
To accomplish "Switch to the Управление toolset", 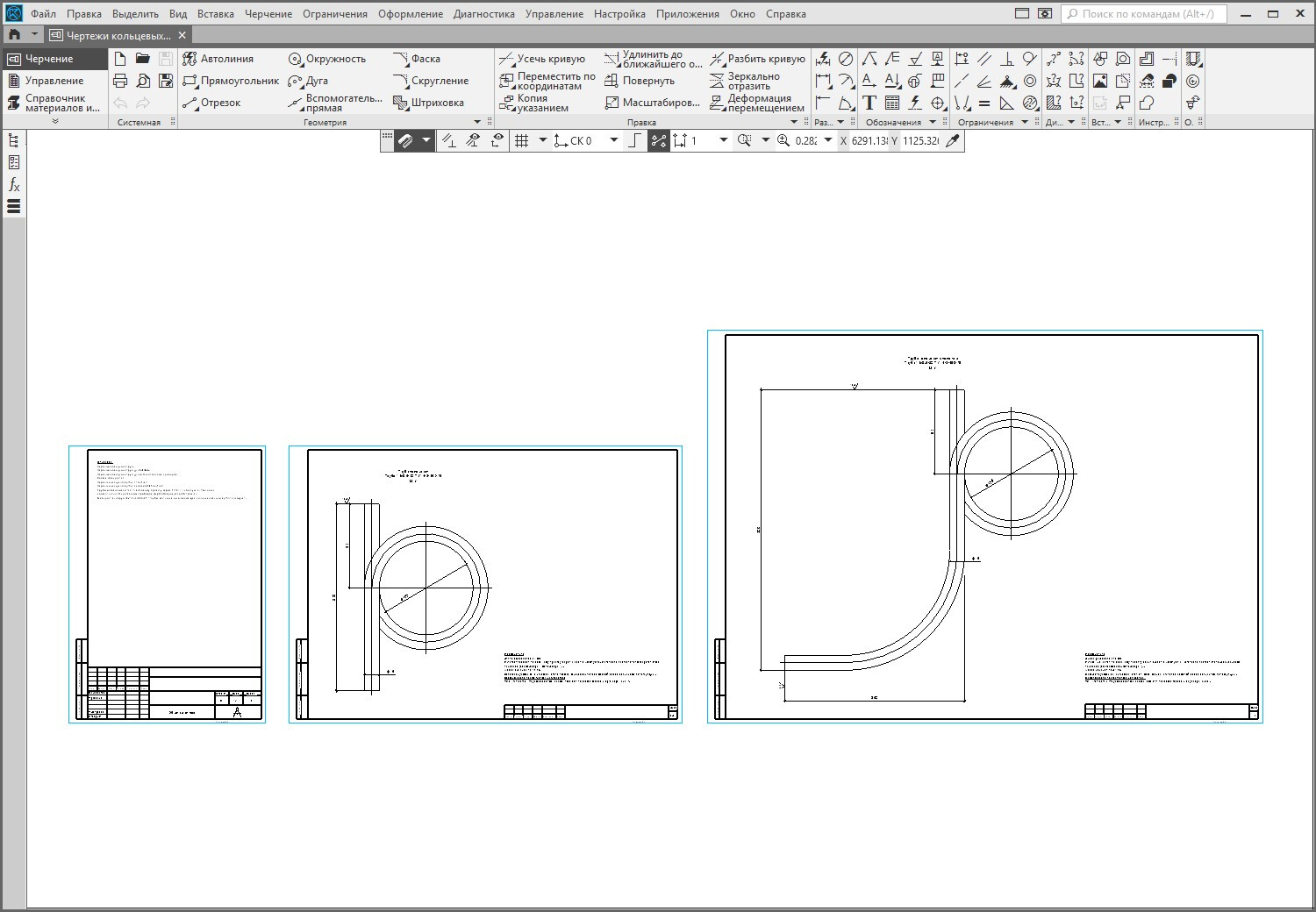I will pos(54,81).
